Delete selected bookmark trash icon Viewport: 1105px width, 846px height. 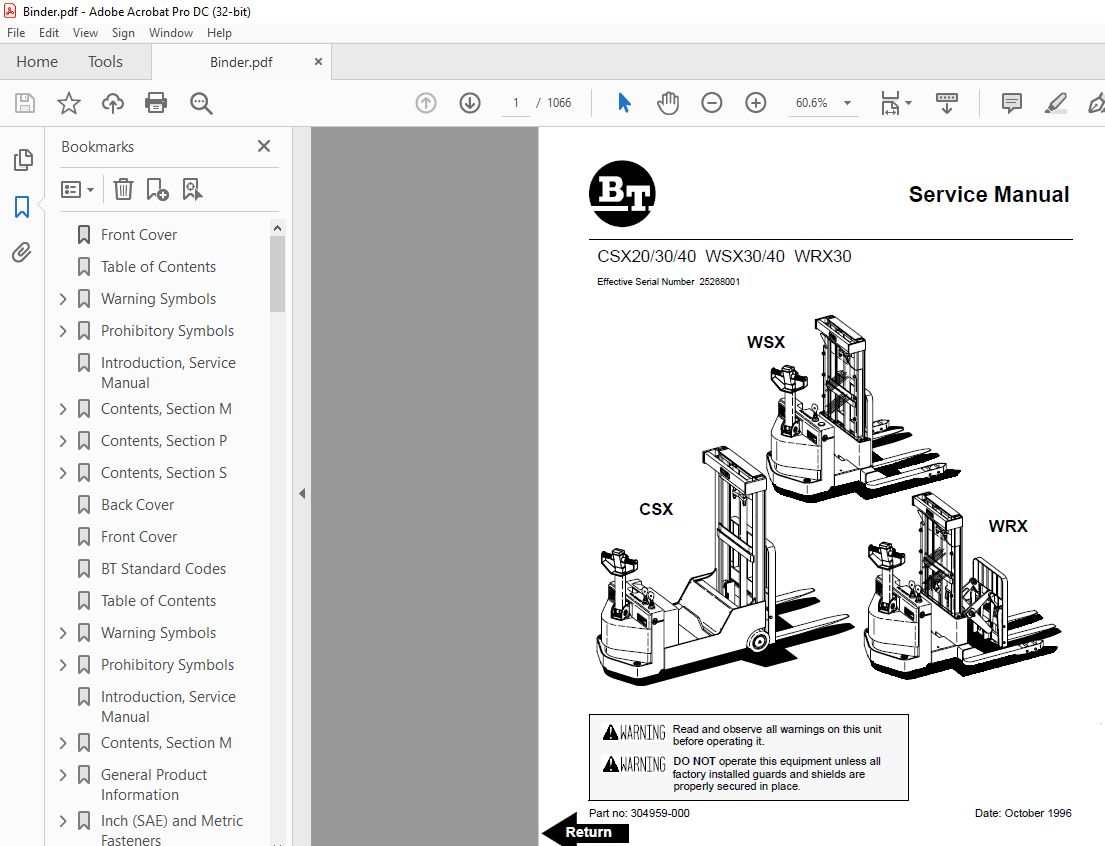click(x=123, y=189)
